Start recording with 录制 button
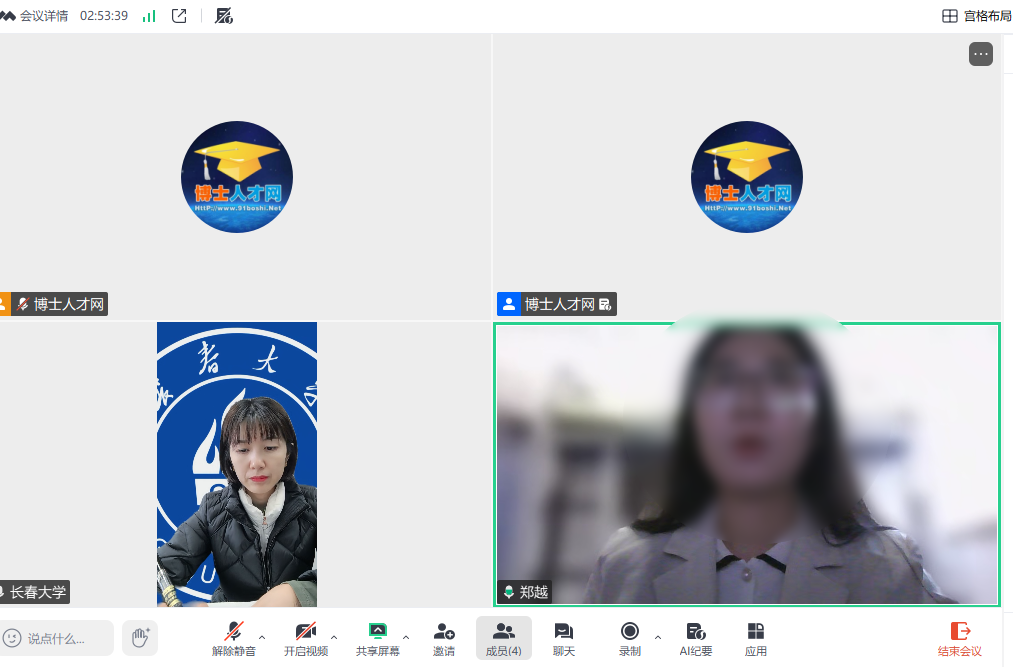 tap(630, 638)
